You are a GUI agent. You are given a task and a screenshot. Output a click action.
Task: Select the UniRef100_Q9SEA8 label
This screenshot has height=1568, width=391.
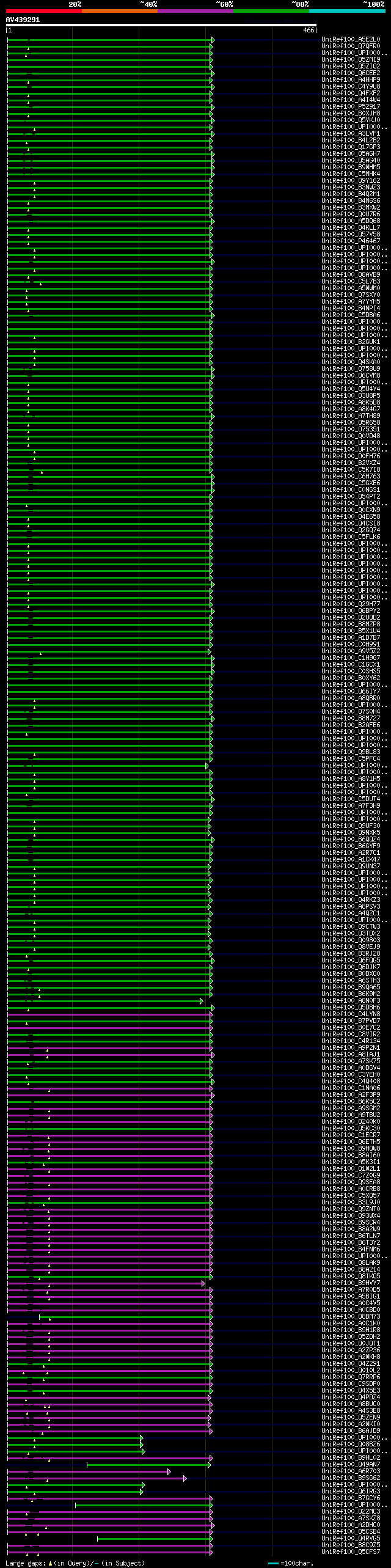tap(351, 1182)
